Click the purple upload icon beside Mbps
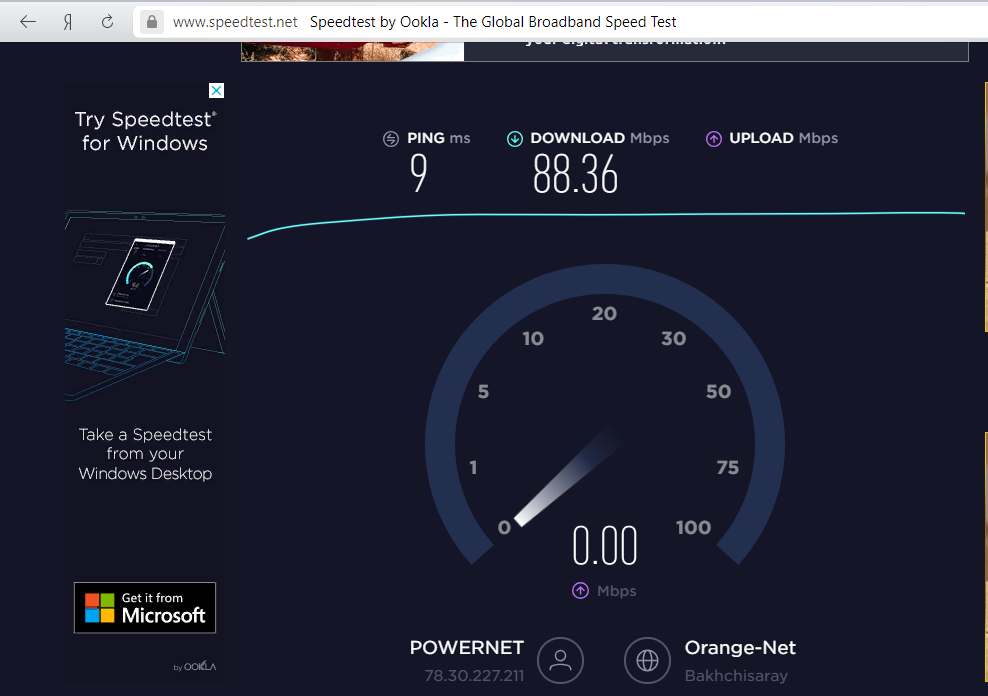This screenshot has width=988, height=696. pos(580,591)
